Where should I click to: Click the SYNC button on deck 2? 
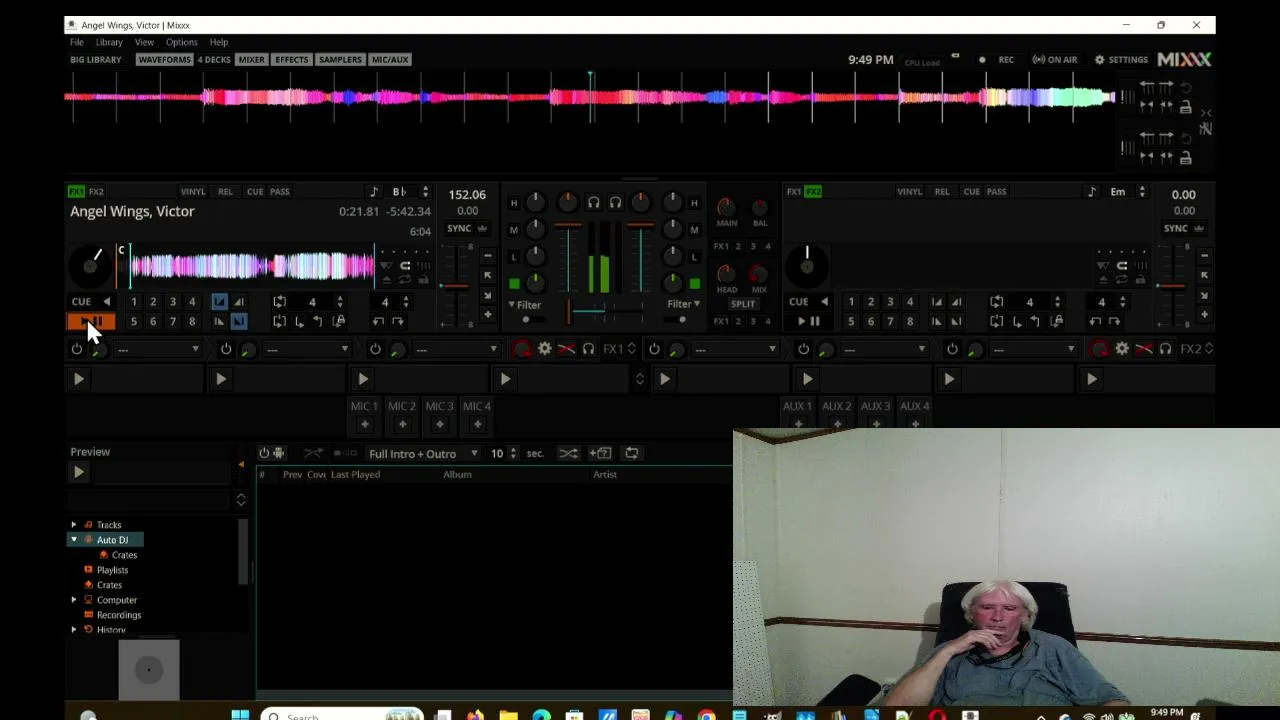point(1176,228)
